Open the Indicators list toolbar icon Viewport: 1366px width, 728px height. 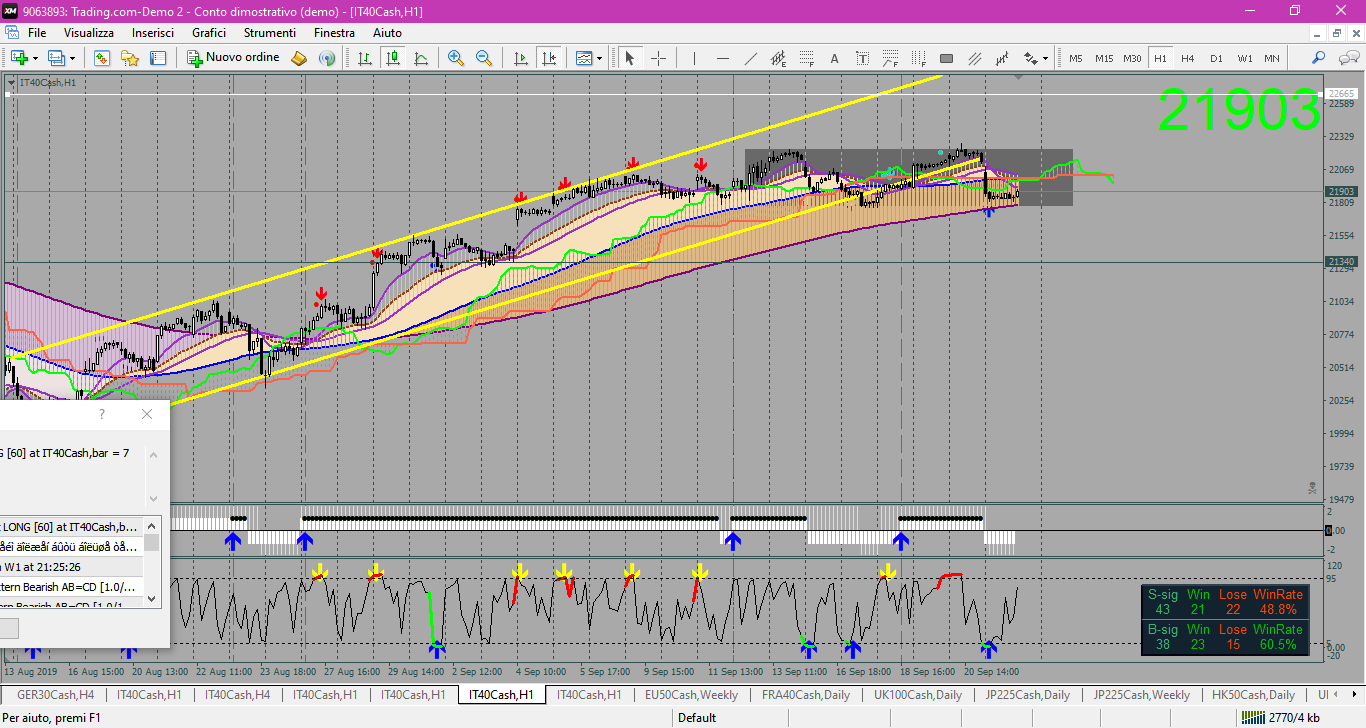[584, 58]
